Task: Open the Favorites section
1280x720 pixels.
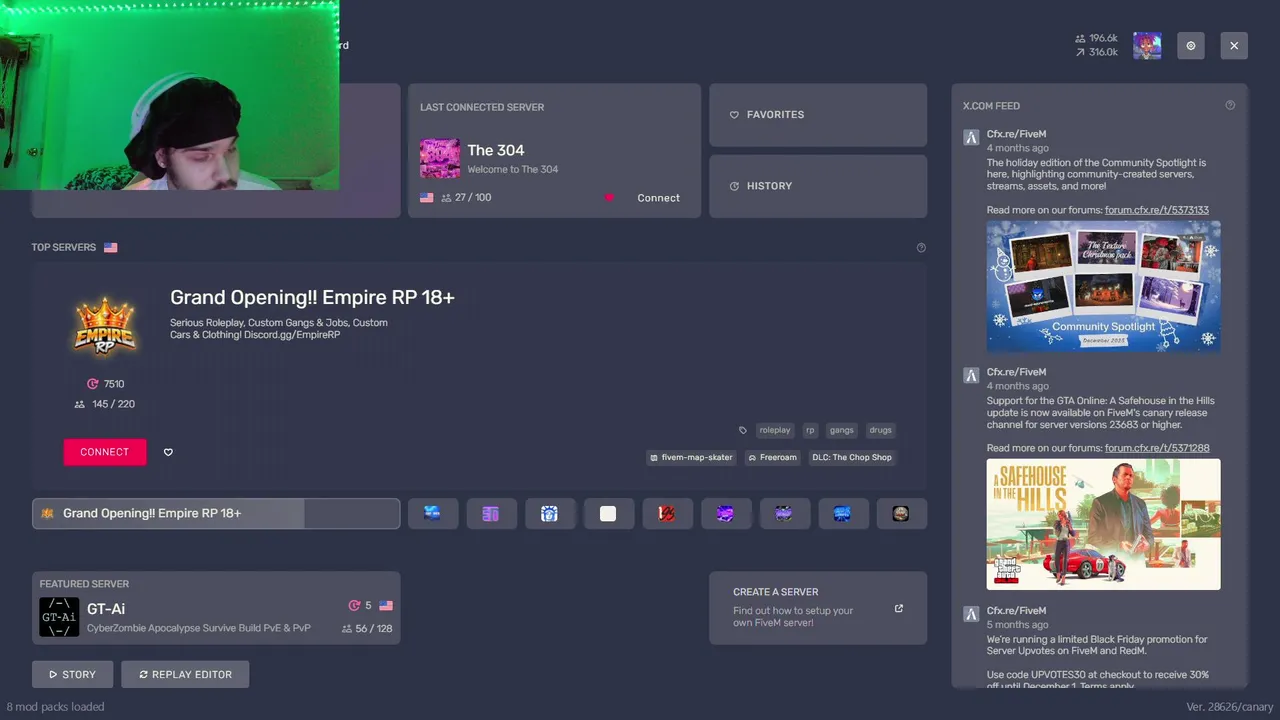Action: 818,115
